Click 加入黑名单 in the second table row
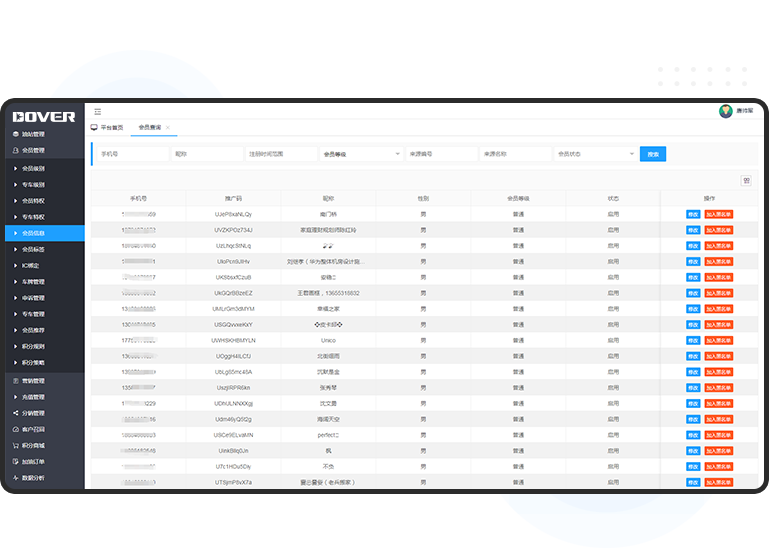The image size is (770, 556). pyautogui.click(x=719, y=230)
